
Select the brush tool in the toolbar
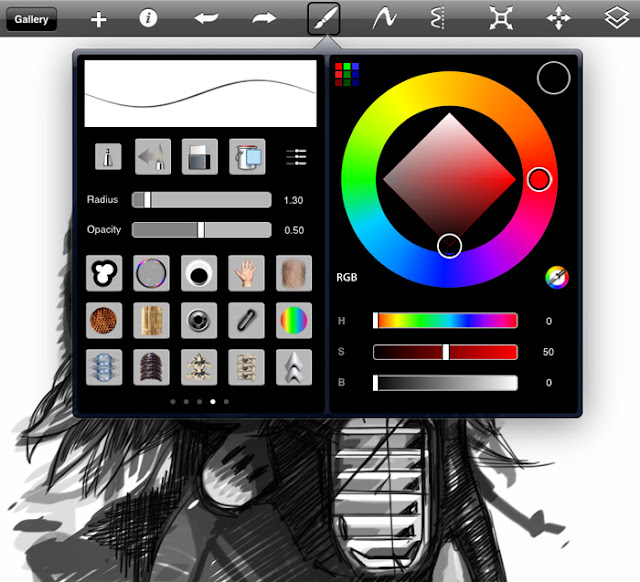(324, 18)
